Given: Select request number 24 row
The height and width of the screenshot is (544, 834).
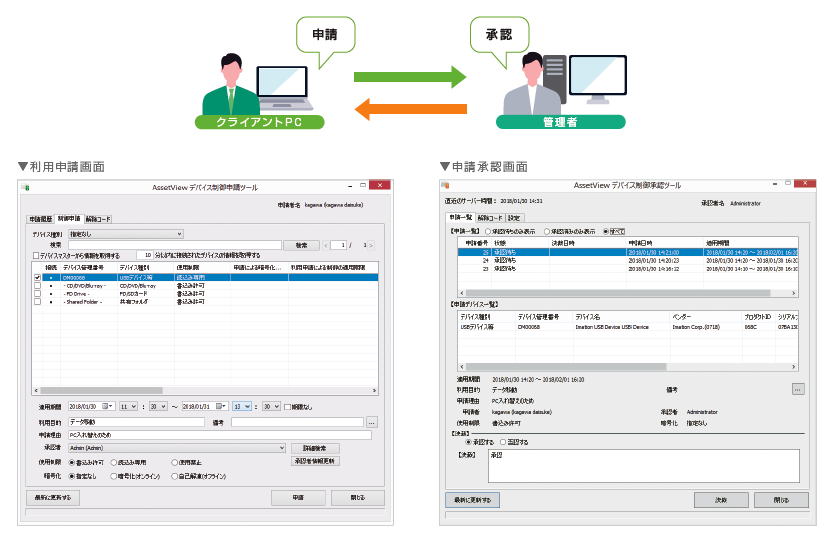Looking at the screenshot, I should coord(628,261).
